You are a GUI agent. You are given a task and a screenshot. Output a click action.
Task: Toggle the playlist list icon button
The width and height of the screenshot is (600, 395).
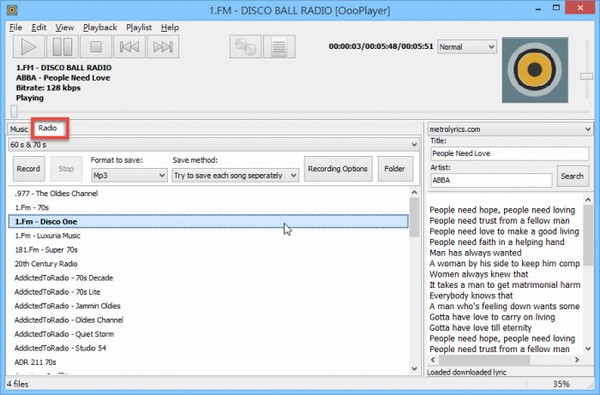[279, 47]
